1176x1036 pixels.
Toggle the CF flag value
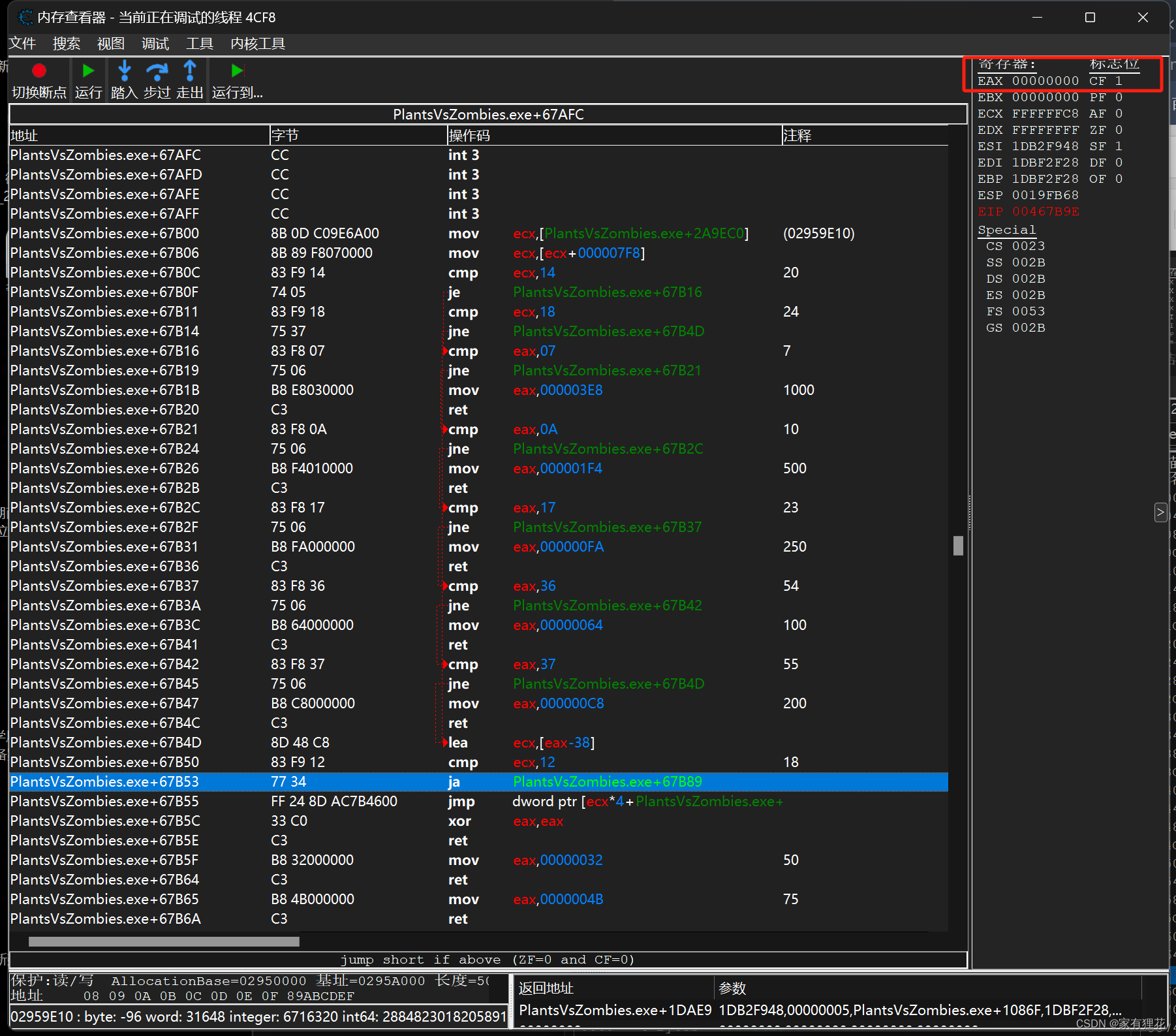(x=1119, y=81)
